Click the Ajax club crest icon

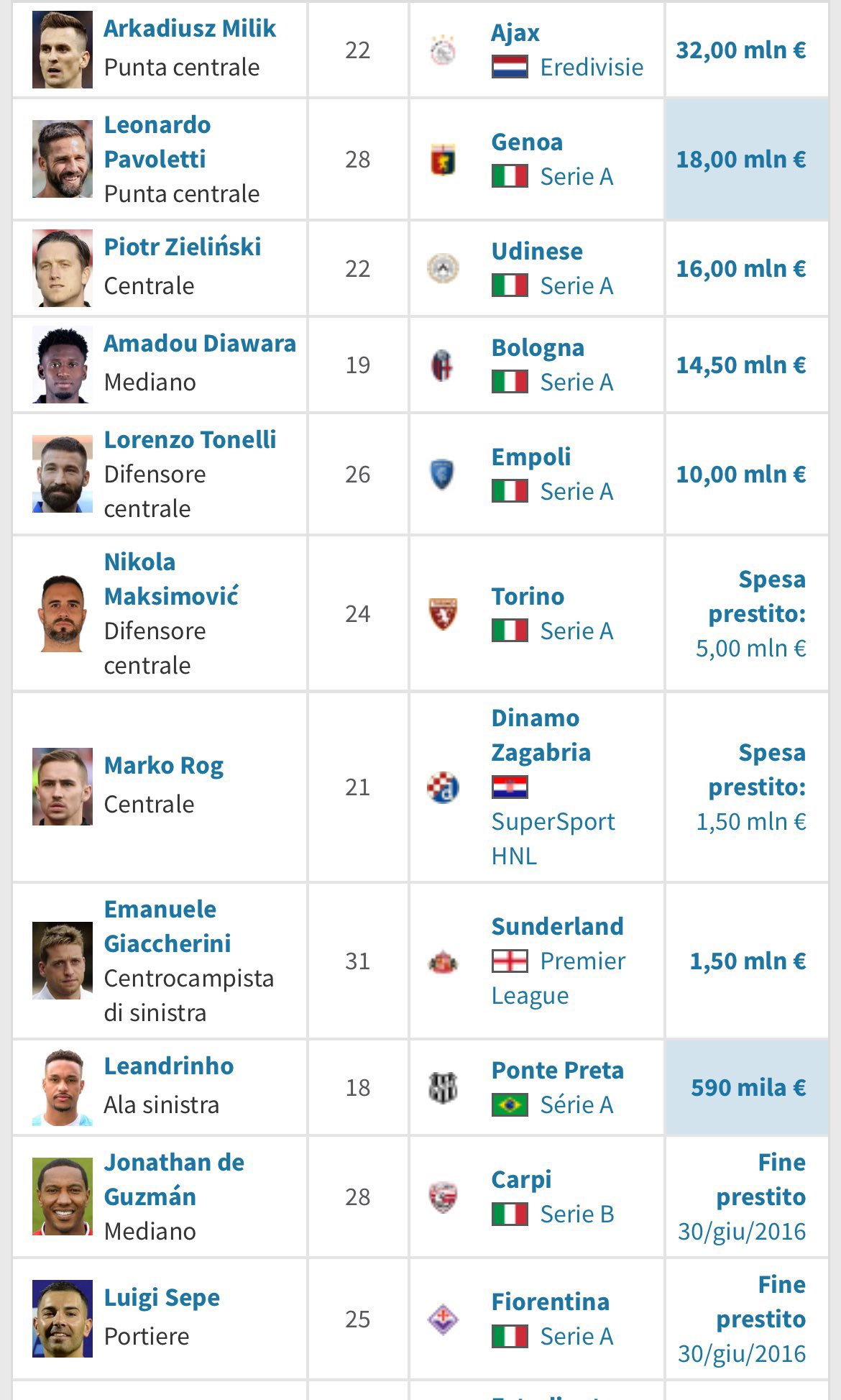[443, 50]
